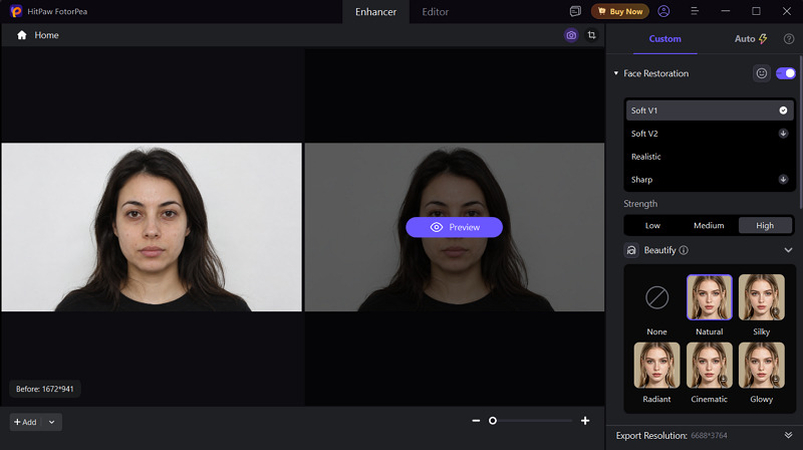This screenshot has height=450, width=803.
Task: Select the Auto tab
Action: (x=751, y=39)
